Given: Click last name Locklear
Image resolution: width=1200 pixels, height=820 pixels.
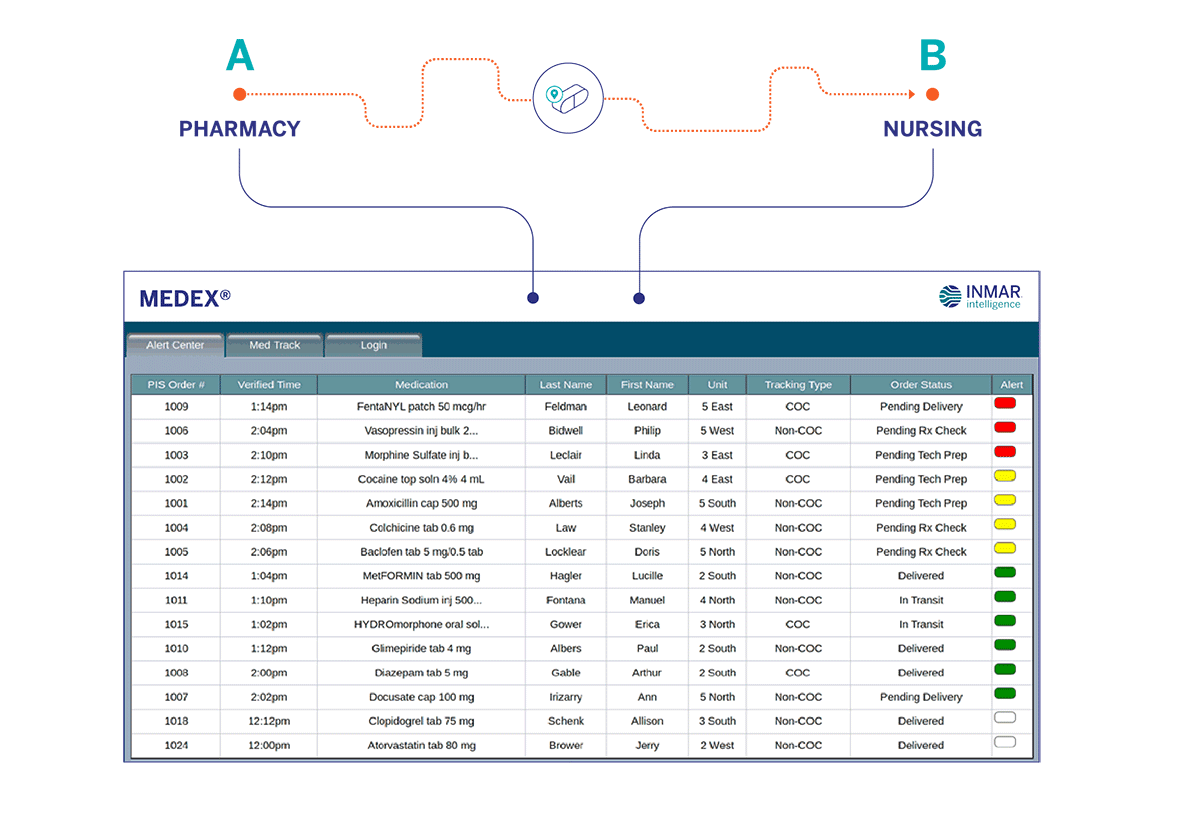Looking at the screenshot, I should (566, 552).
